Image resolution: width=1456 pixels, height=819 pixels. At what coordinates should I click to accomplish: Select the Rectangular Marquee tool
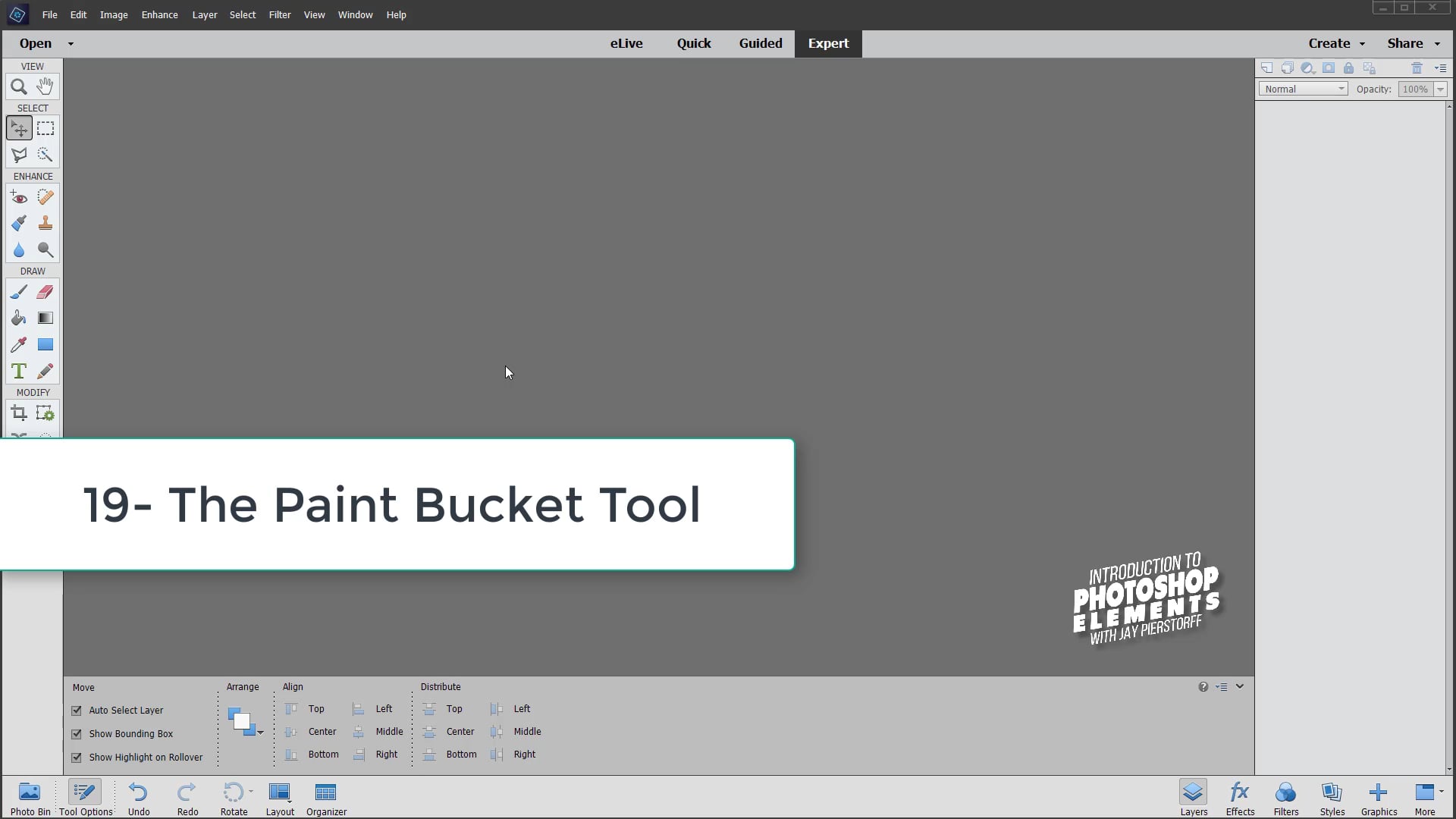pyautogui.click(x=45, y=127)
